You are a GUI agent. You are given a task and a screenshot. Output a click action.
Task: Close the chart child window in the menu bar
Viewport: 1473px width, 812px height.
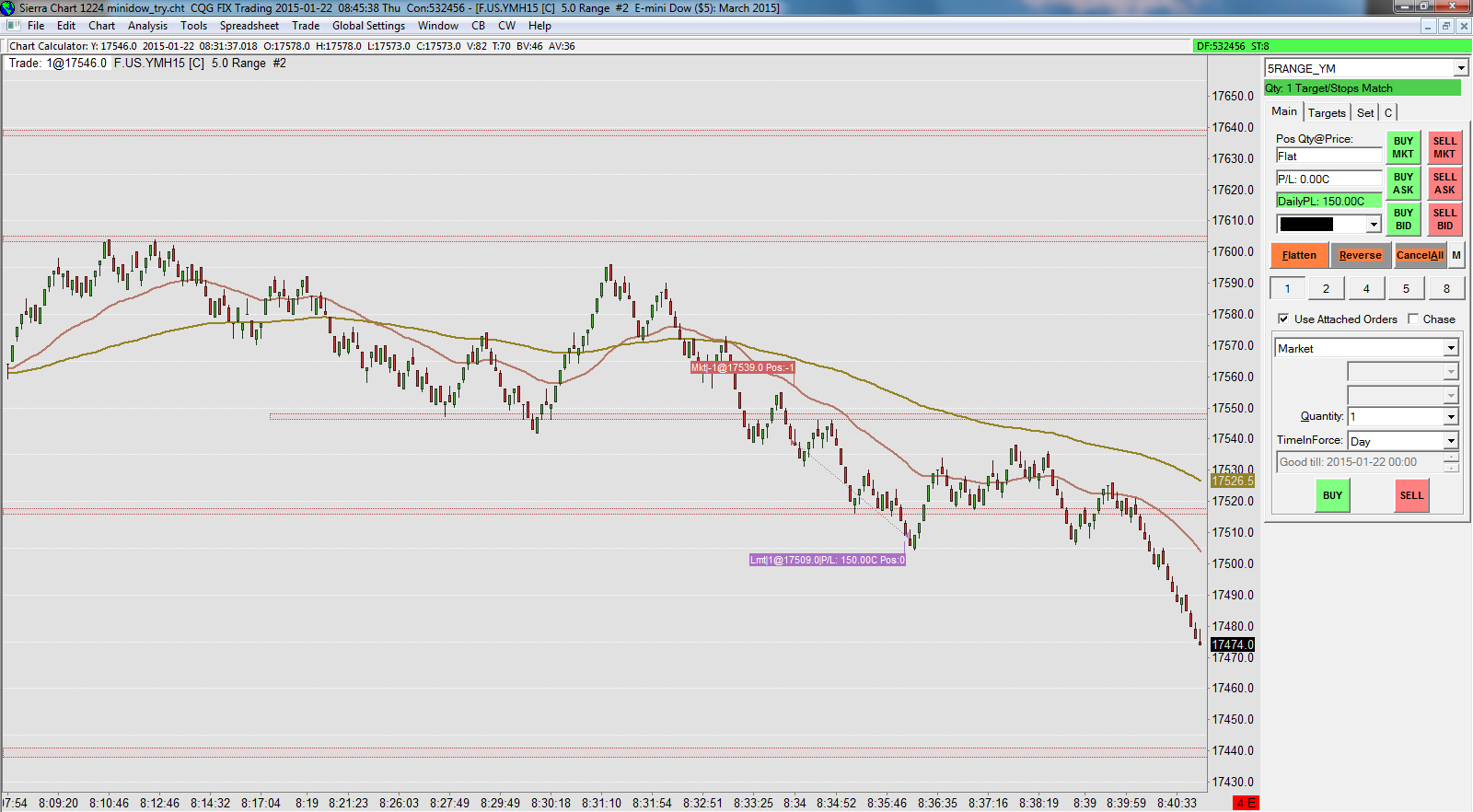pos(1464,26)
